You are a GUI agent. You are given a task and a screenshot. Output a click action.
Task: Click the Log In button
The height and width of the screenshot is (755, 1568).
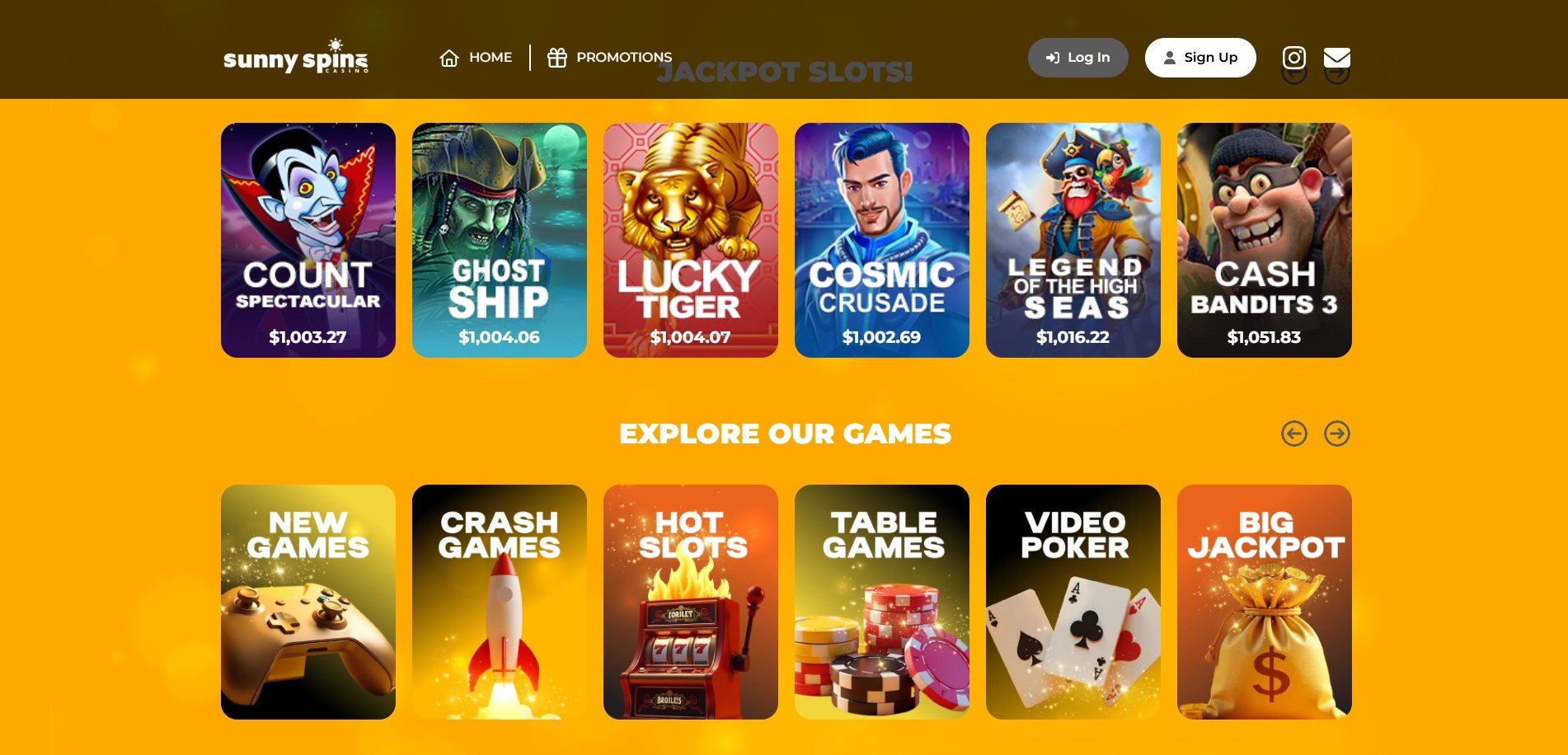pyautogui.click(x=1077, y=58)
